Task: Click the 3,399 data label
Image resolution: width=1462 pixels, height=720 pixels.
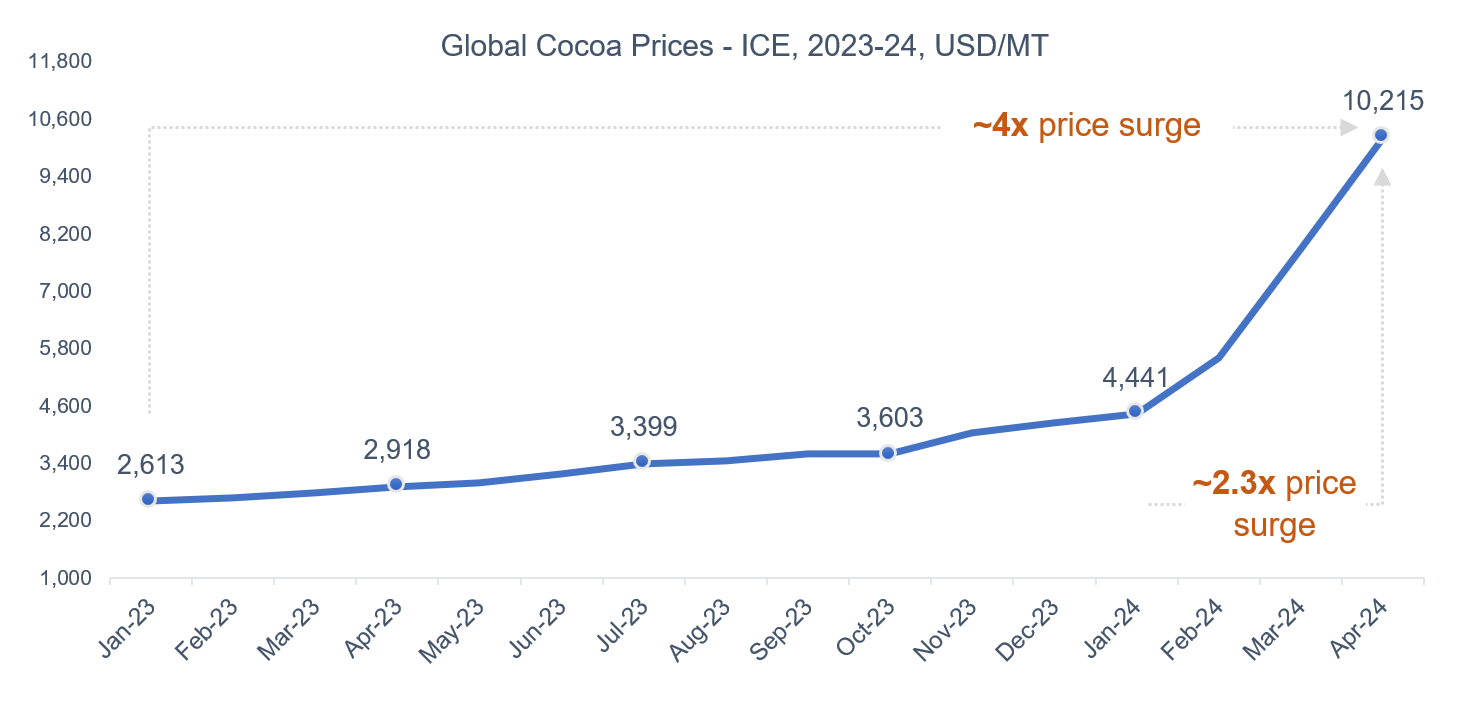Action: point(643,426)
